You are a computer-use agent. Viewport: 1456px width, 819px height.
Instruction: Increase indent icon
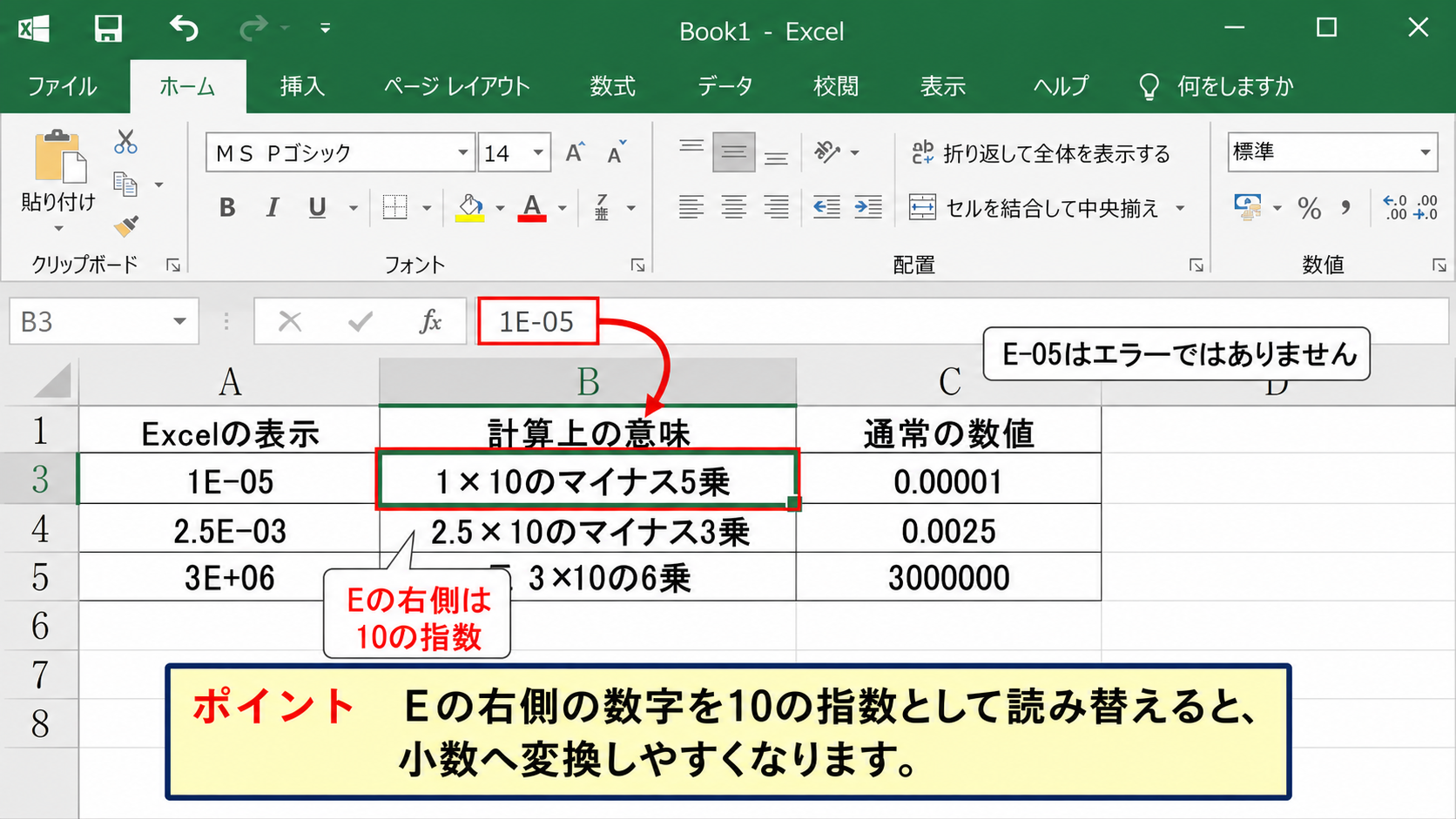[x=868, y=207]
